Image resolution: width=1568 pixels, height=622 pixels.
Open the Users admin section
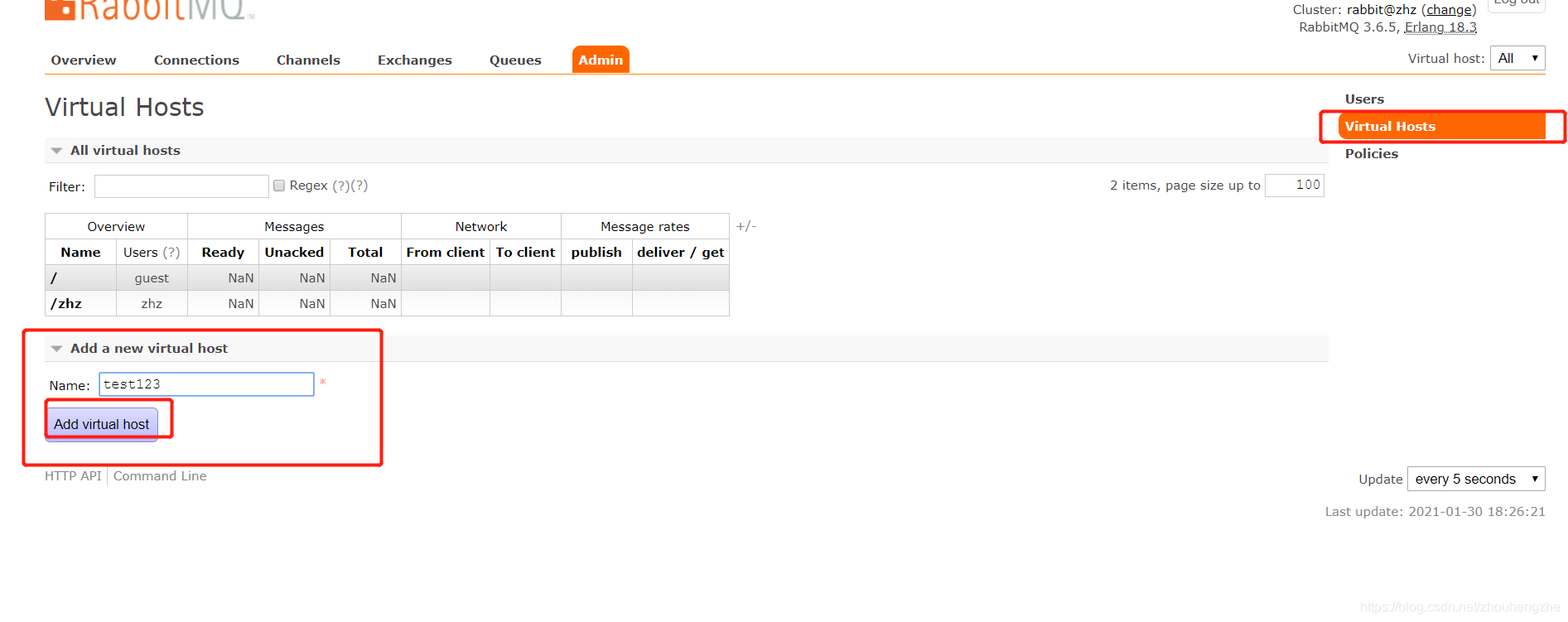pyautogui.click(x=1364, y=99)
